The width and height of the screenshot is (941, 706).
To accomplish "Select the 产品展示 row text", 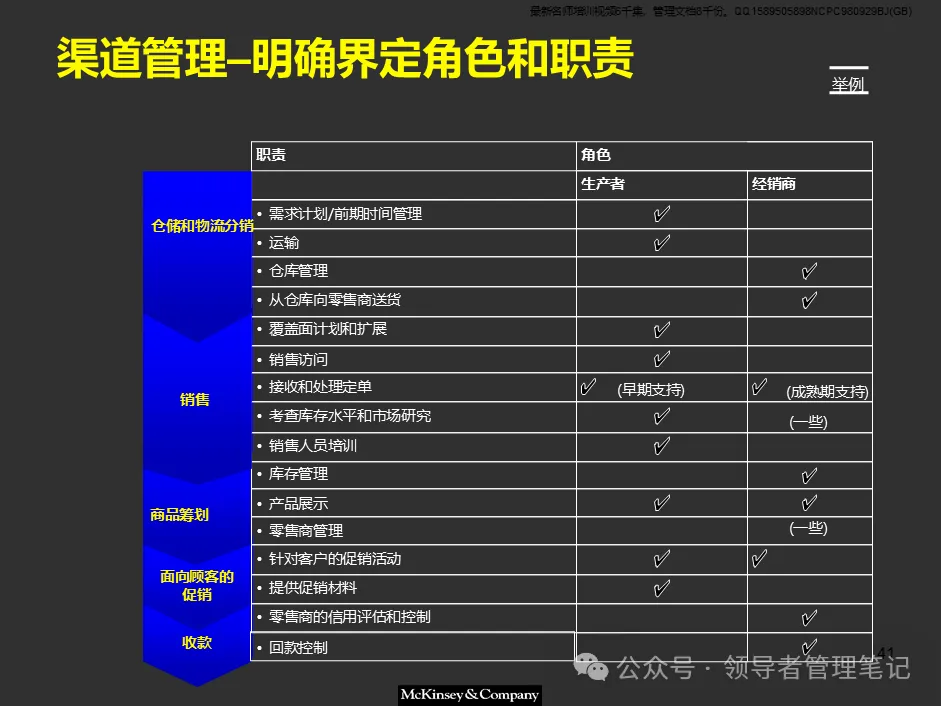I will pos(298,504).
